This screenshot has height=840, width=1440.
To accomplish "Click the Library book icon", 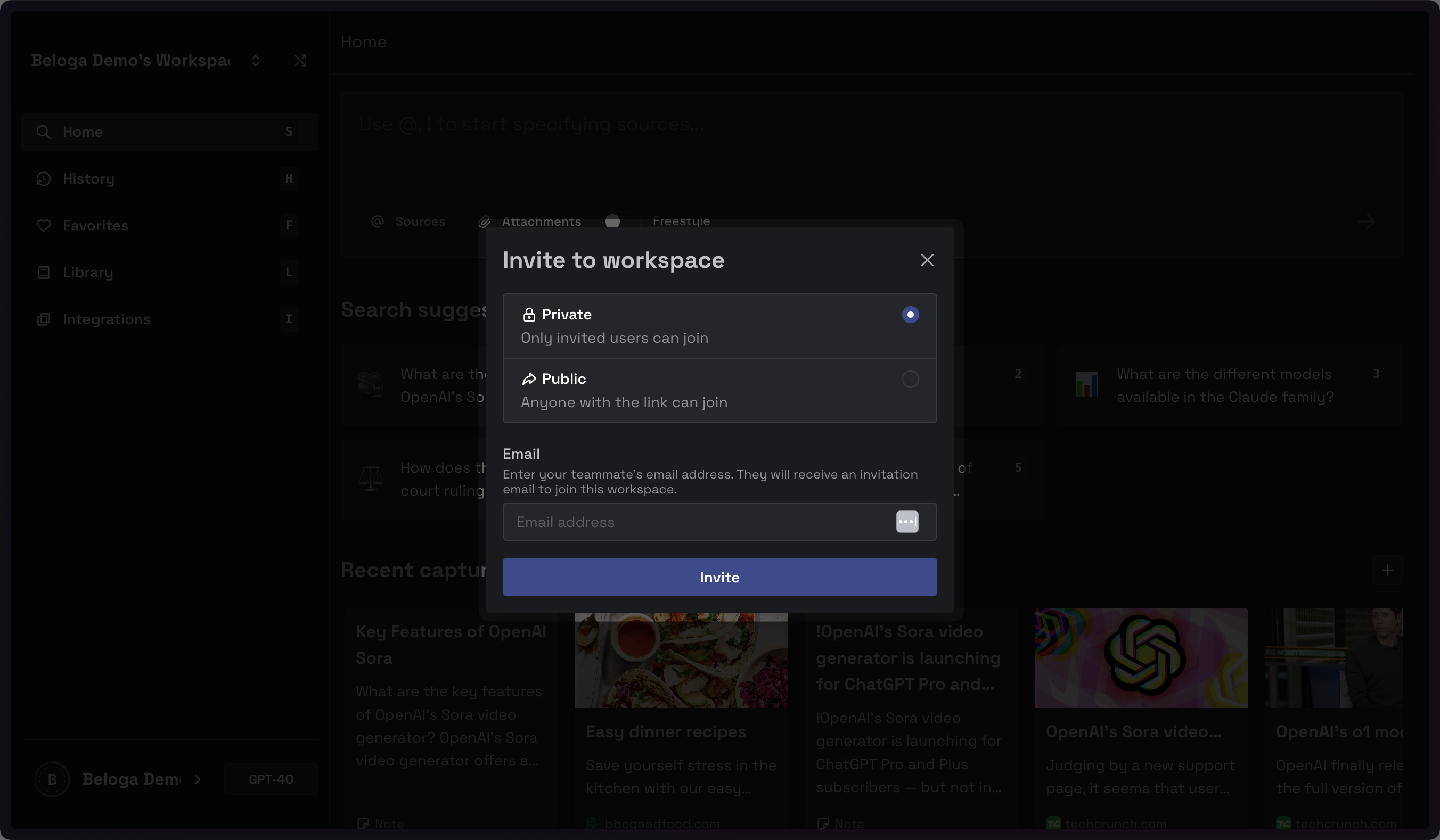I will point(44,273).
